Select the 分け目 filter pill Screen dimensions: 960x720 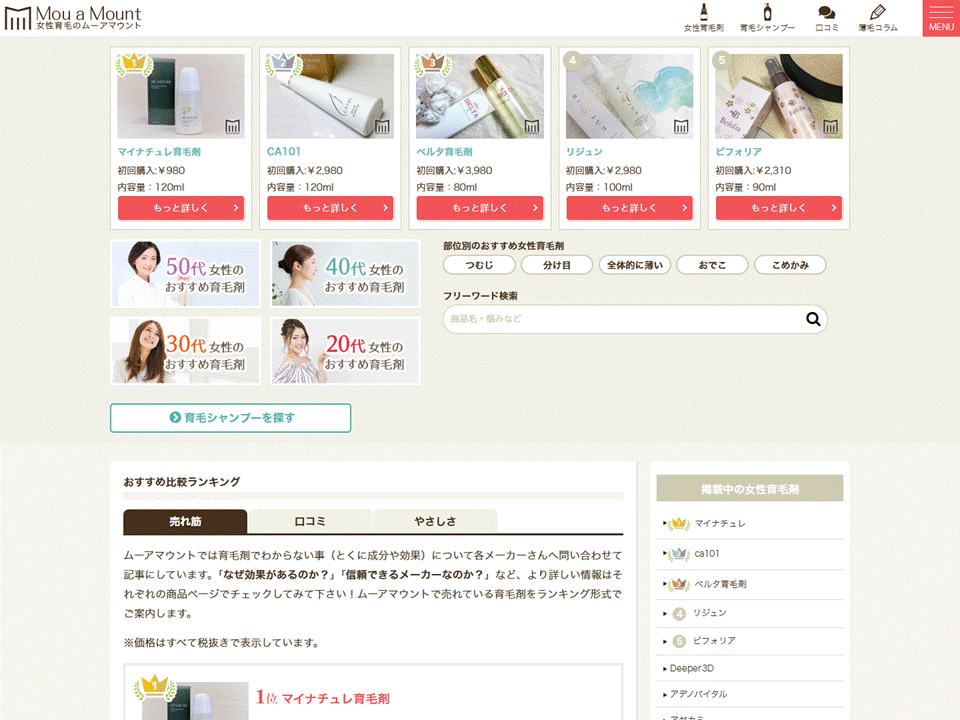[x=557, y=265]
